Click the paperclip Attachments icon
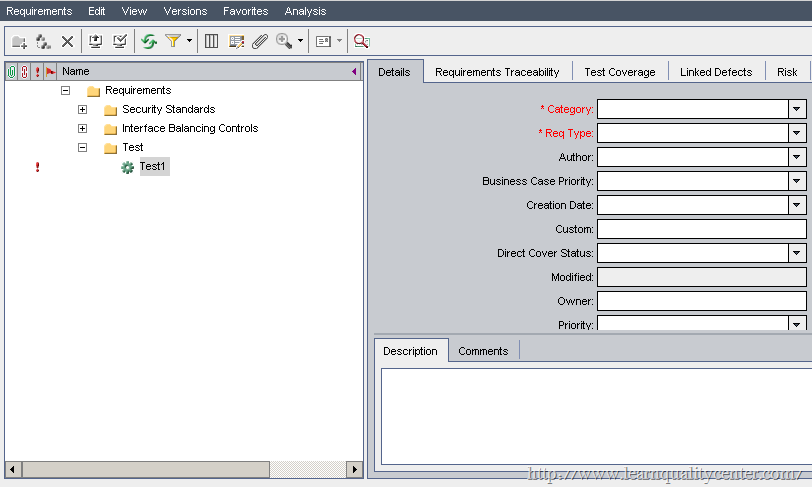The height and width of the screenshot is (487, 812). pos(259,41)
